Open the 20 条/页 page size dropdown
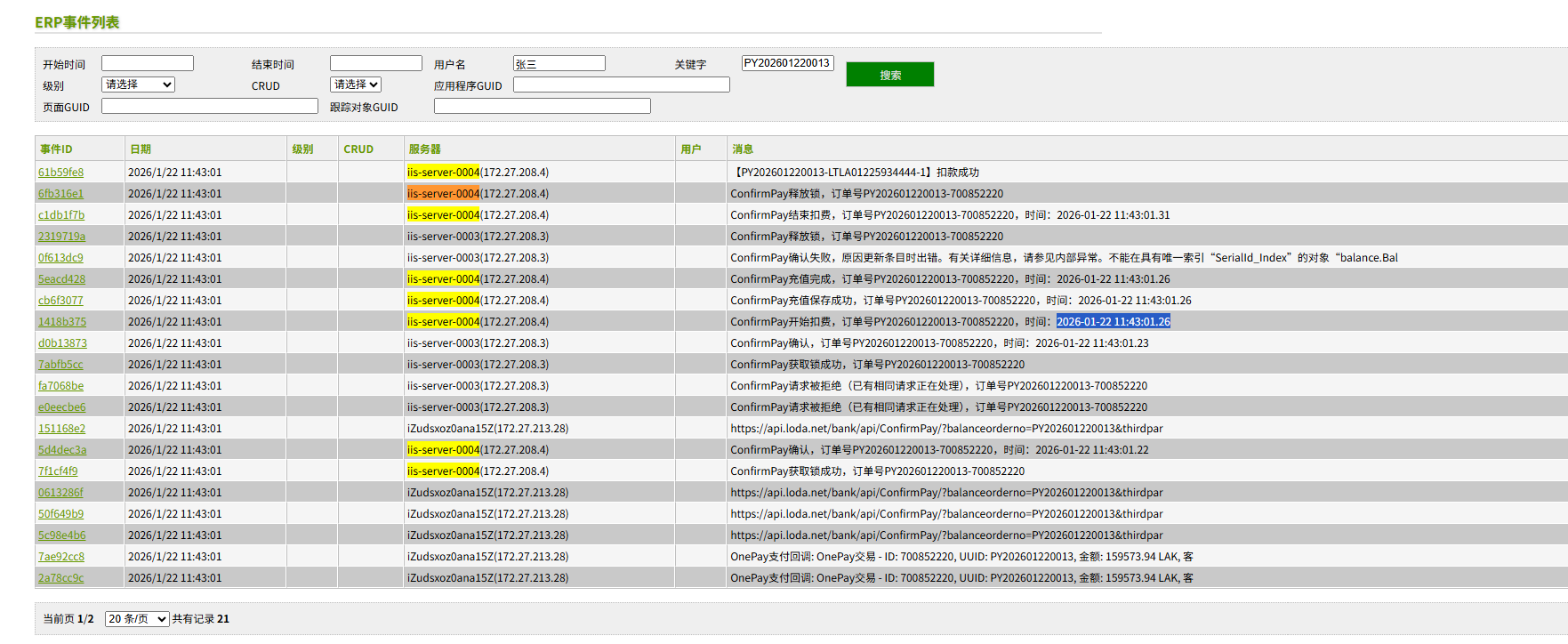Viewport: 1568px width, 644px height. click(137, 619)
